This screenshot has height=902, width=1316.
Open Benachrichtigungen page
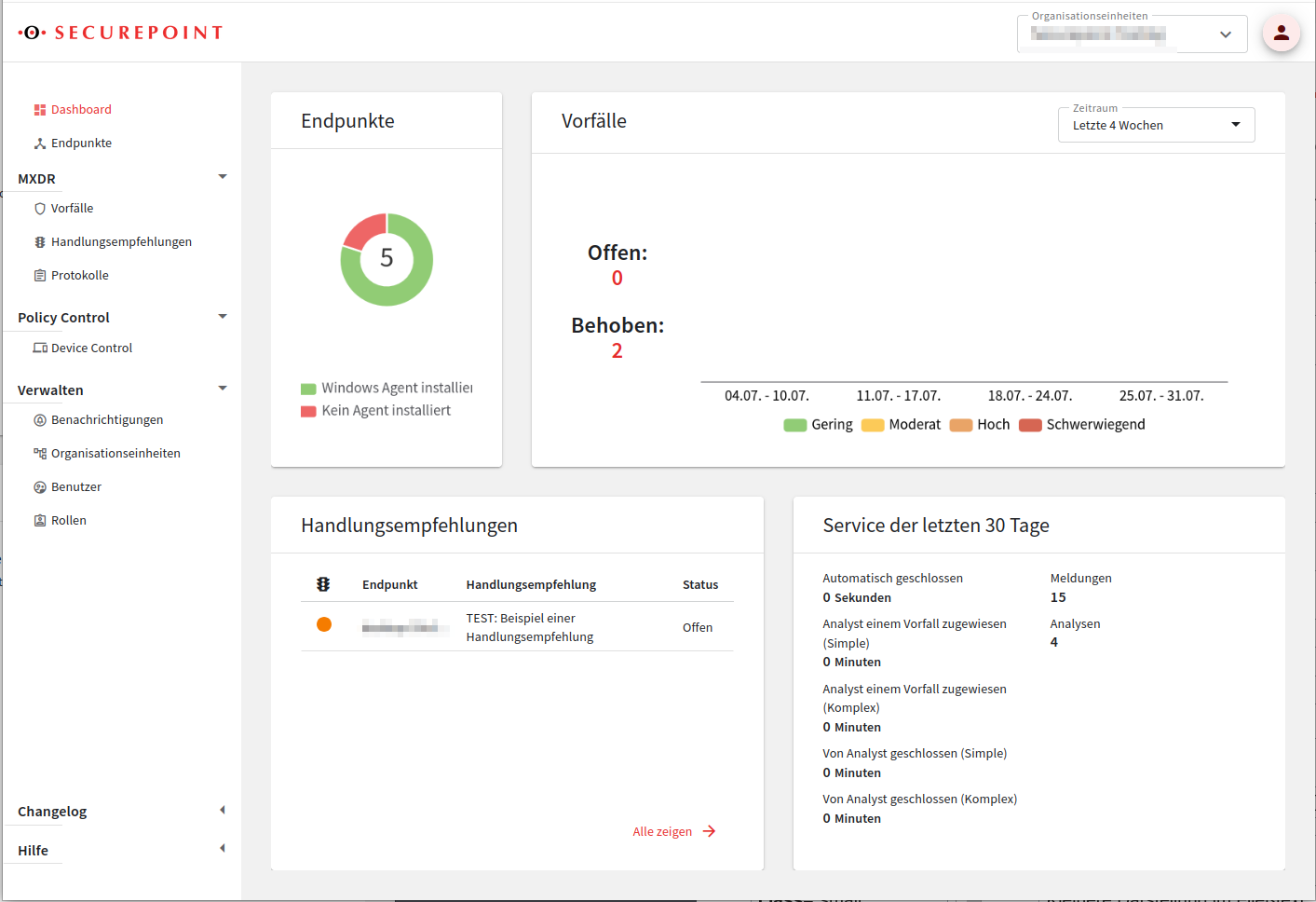pos(107,420)
